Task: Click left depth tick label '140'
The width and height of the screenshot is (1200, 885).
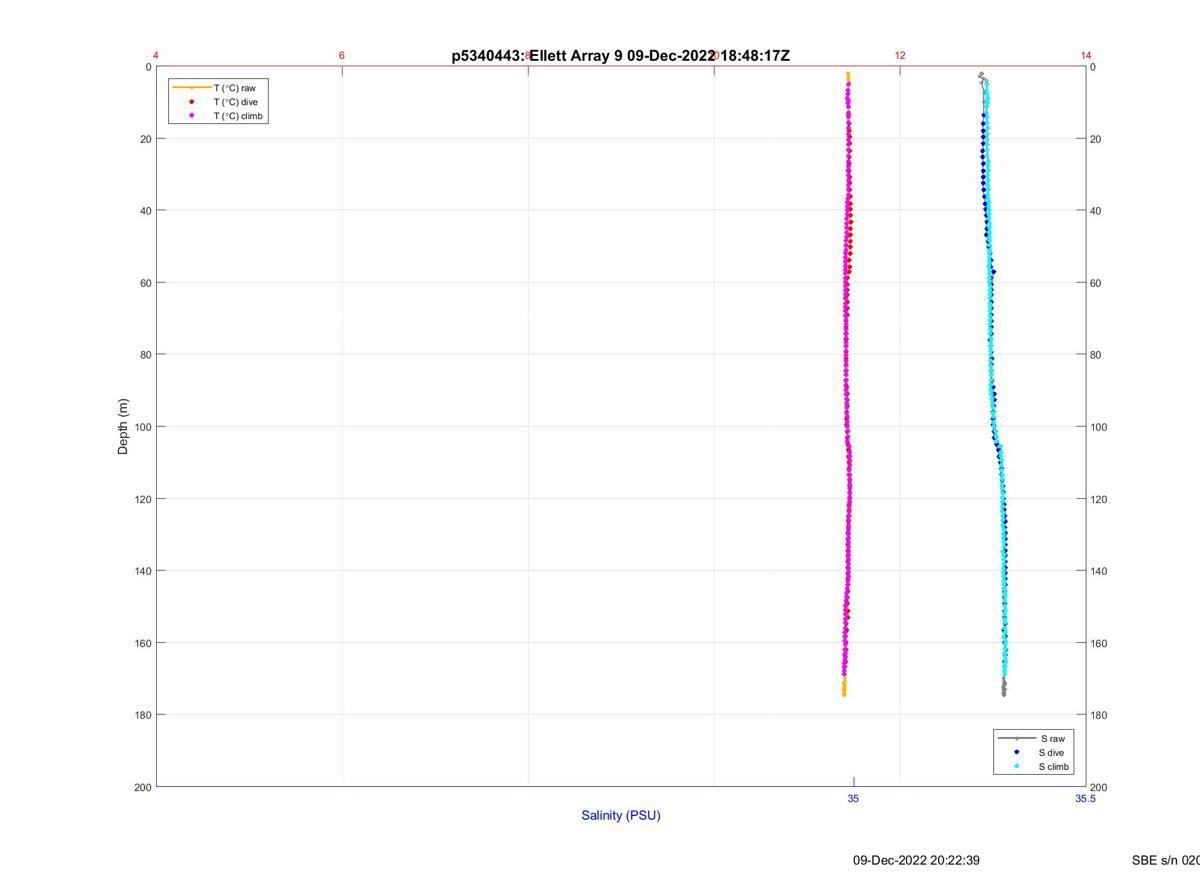Action: pyautogui.click(x=141, y=571)
